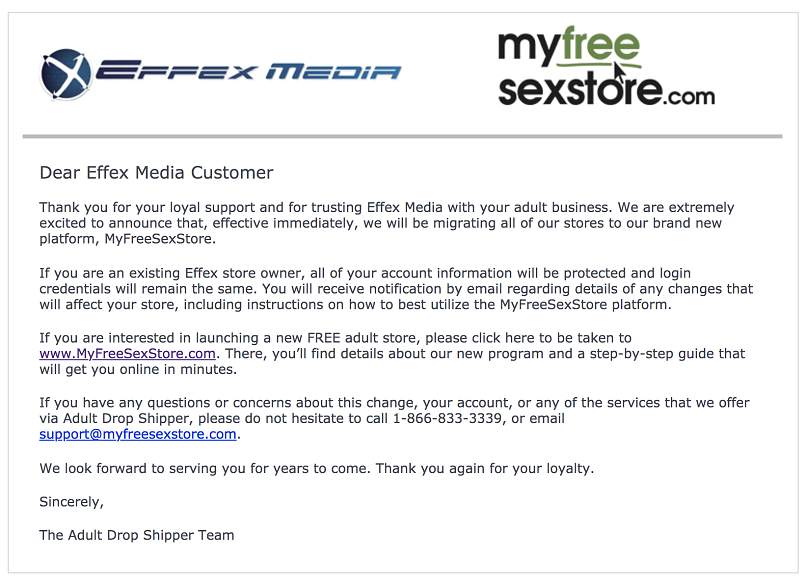Click "MyFreeSexStore." ending the first paragraph
The height and width of the screenshot is (584, 806).
160,239
